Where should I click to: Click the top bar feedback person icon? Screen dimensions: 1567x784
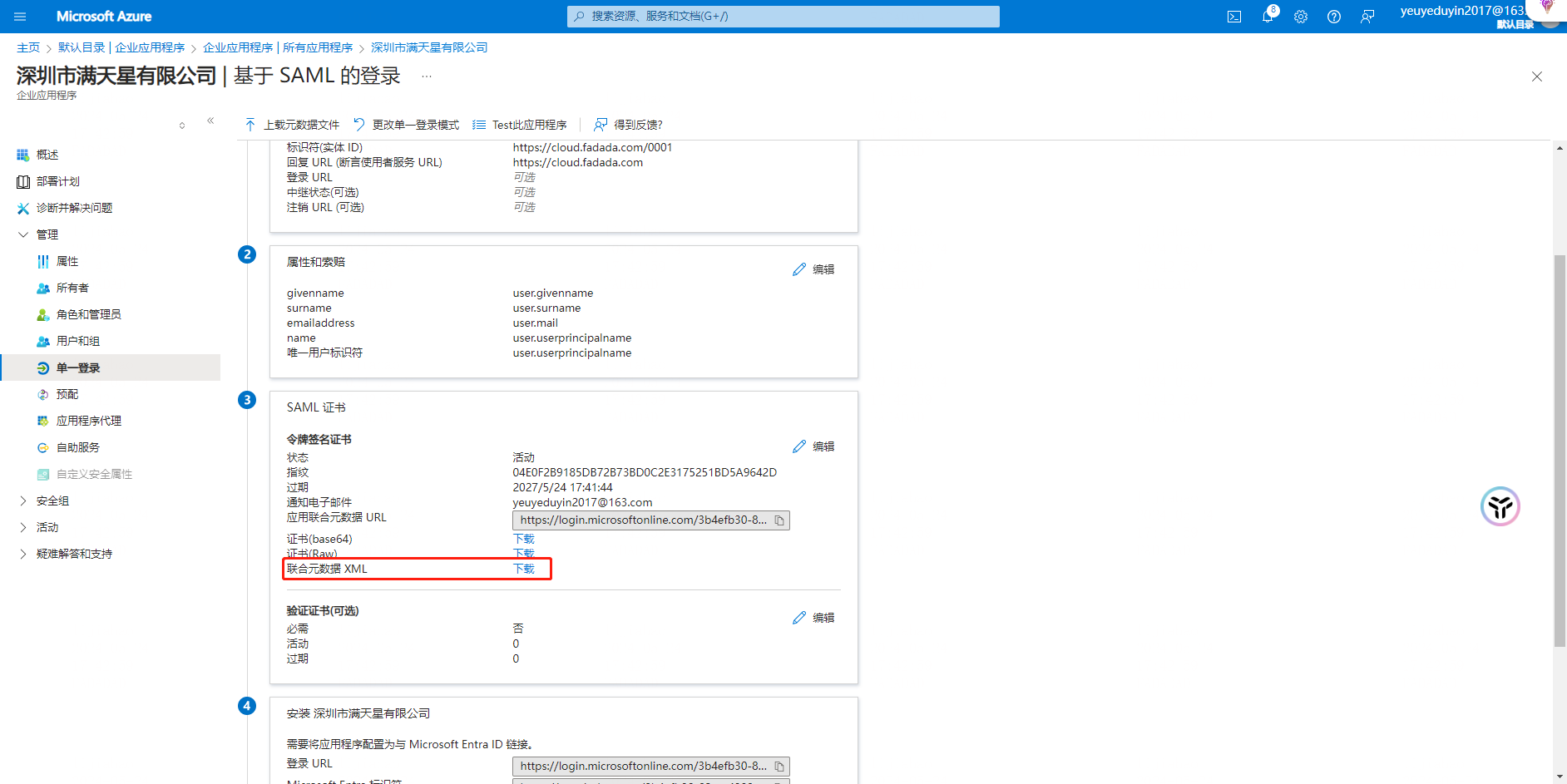(x=1367, y=17)
